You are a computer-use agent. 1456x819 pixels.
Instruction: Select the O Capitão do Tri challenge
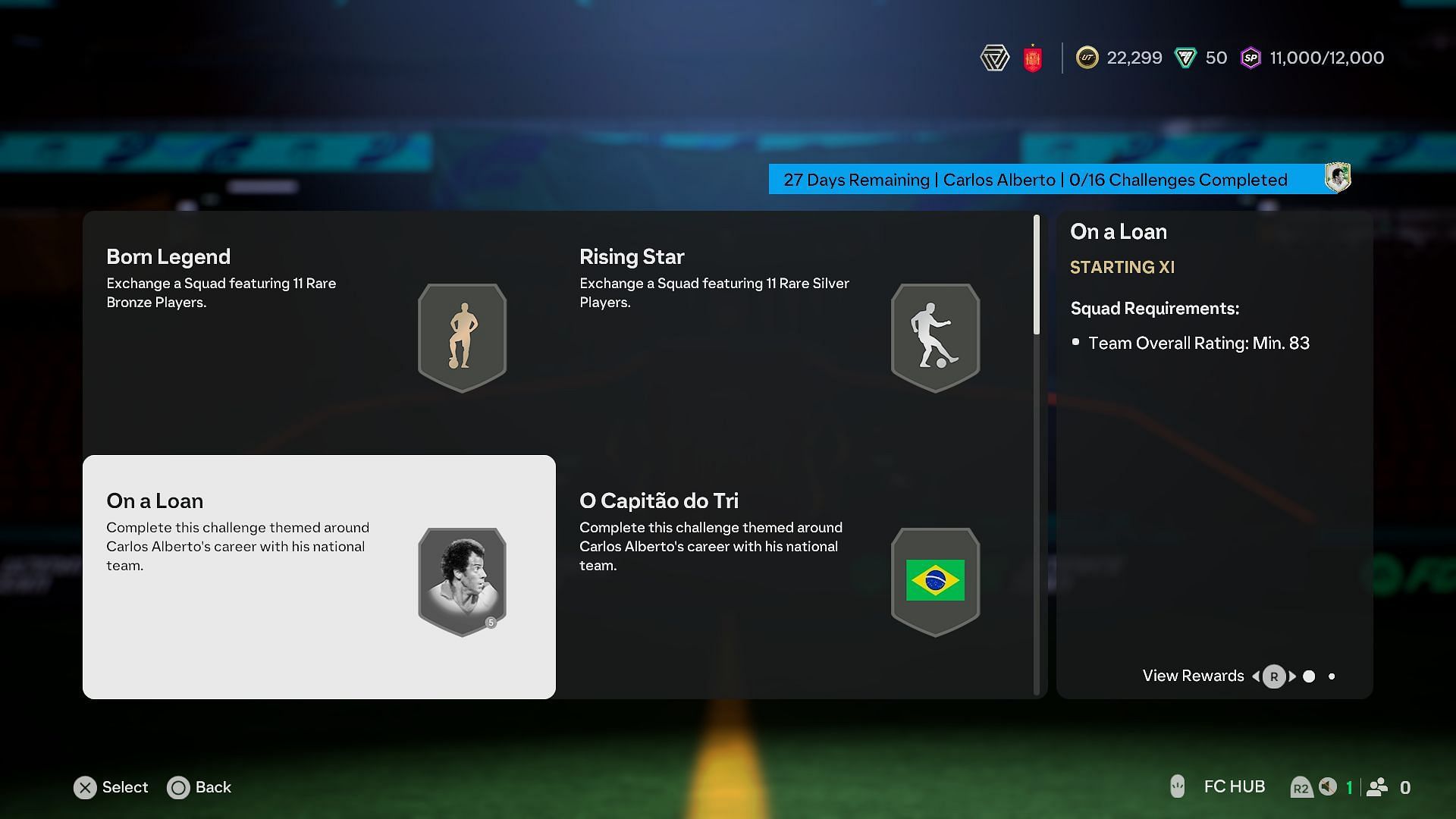click(x=792, y=577)
